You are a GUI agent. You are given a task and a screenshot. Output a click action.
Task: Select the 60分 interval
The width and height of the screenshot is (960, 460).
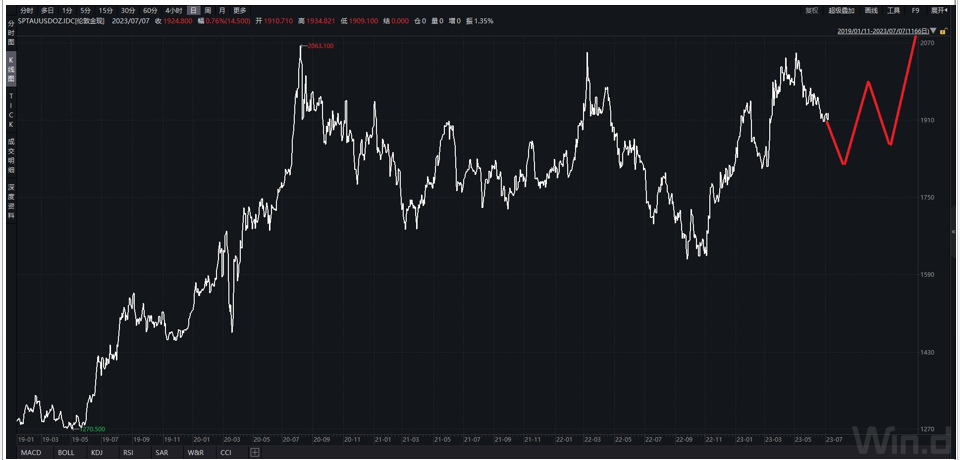150,10
